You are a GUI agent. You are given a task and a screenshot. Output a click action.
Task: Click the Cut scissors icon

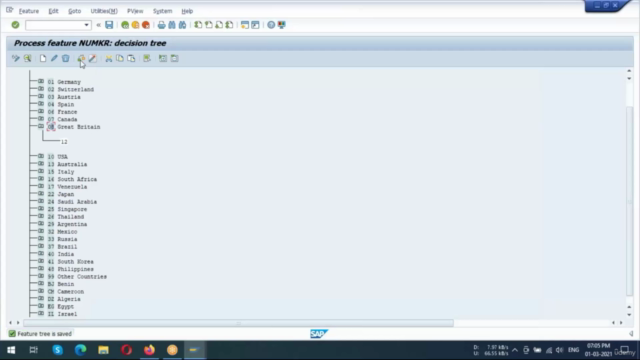(109, 58)
